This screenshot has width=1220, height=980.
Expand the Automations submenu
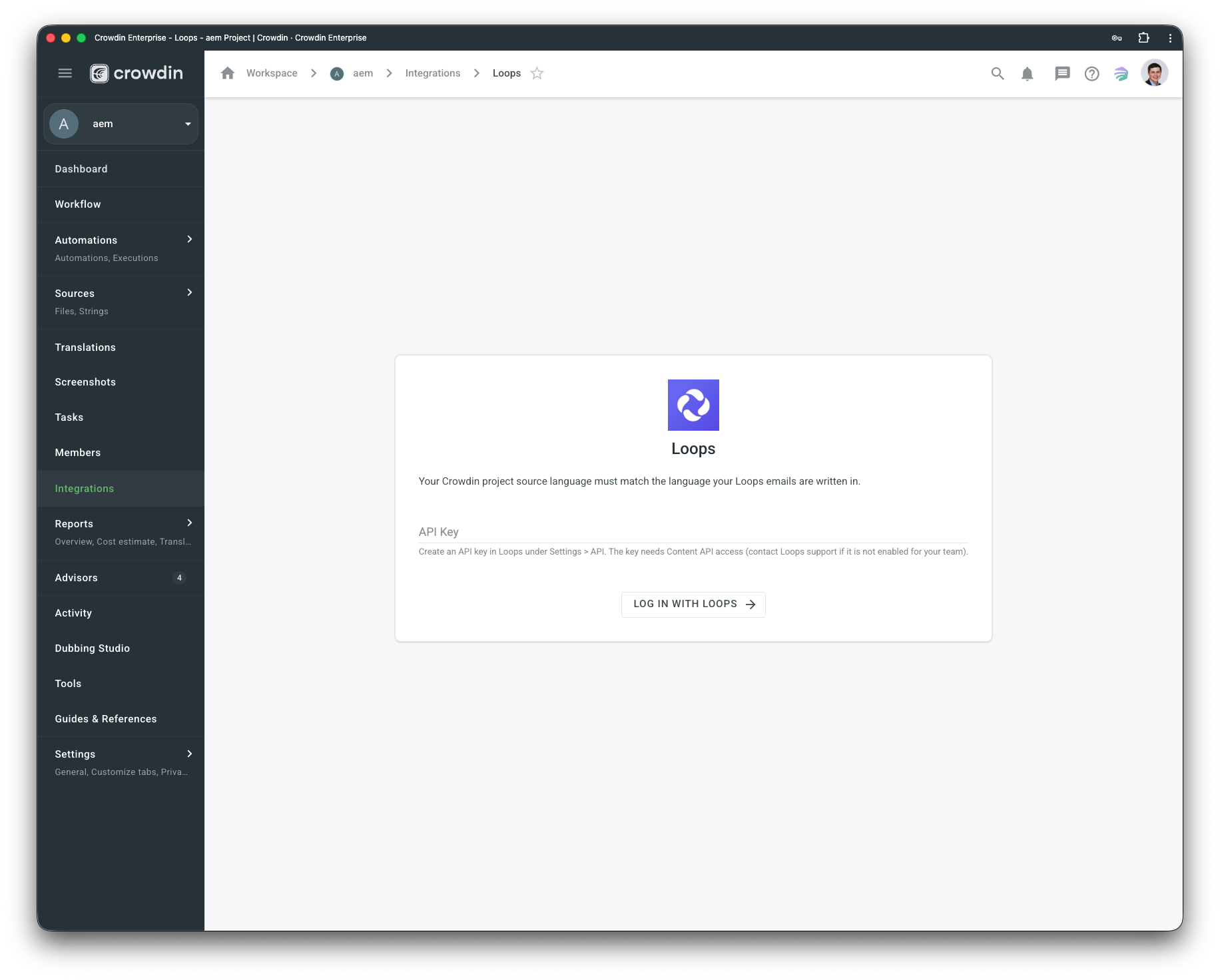click(190, 240)
